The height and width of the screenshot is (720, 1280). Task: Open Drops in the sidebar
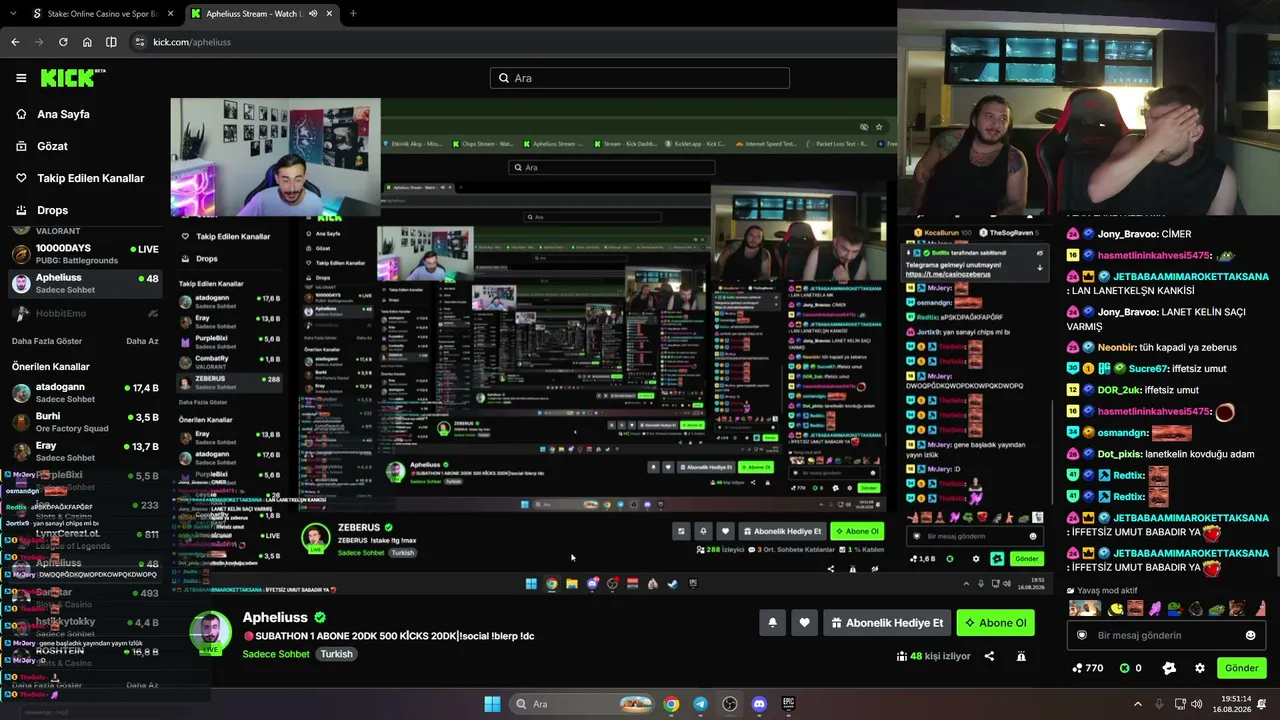pyautogui.click(x=52, y=210)
